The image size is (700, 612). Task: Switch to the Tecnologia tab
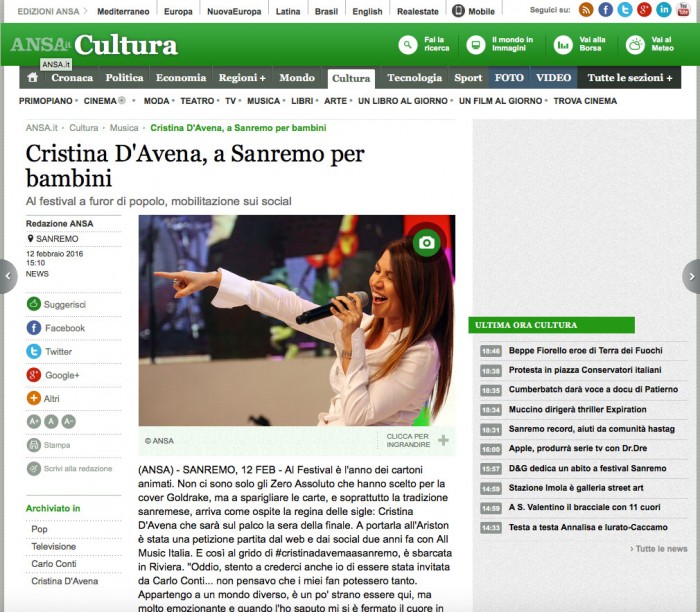coord(414,78)
